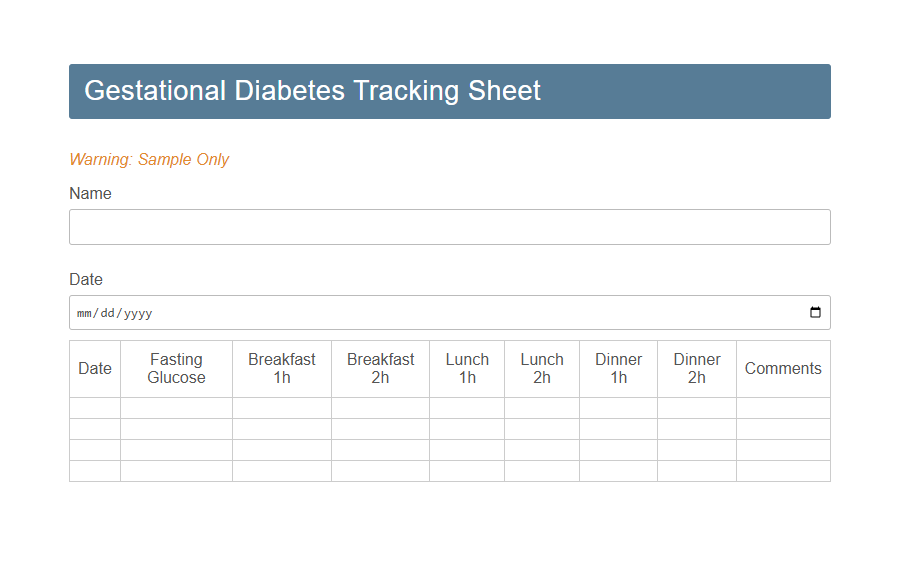Screen dimensions: 900x578
Task: Click the Warning: Sample Only text
Action: (149, 159)
